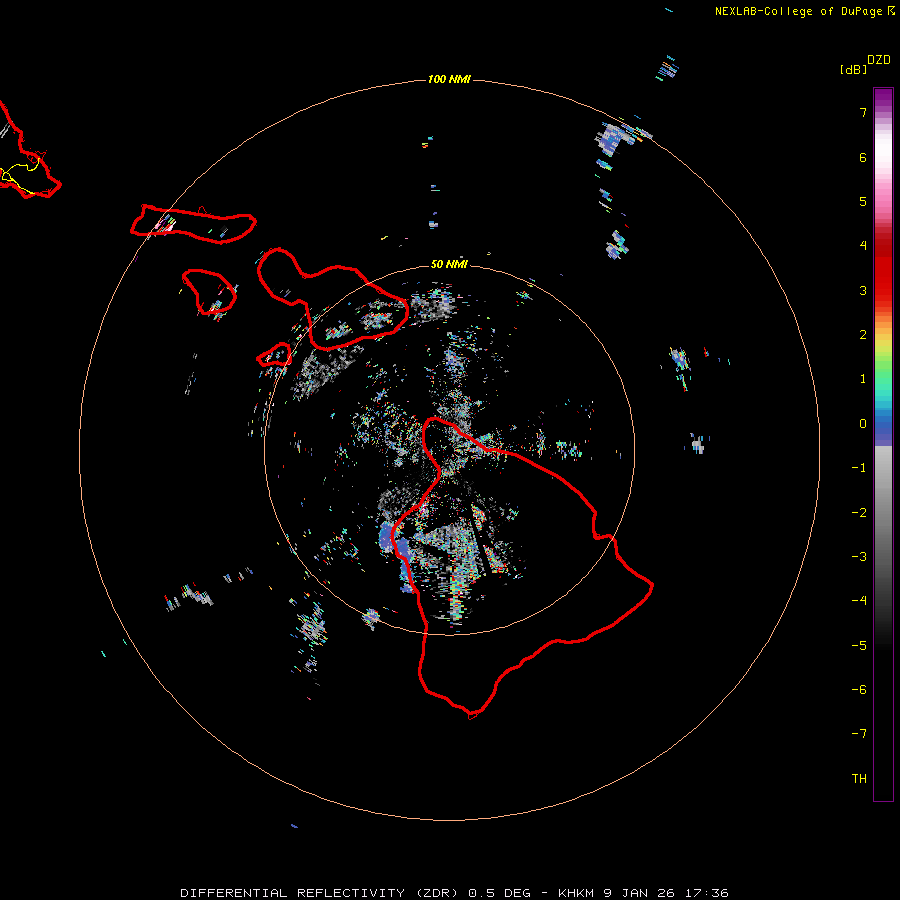Click the KHKM station identifier in caption
The height and width of the screenshot is (900, 900).
[x=575, y=893]
